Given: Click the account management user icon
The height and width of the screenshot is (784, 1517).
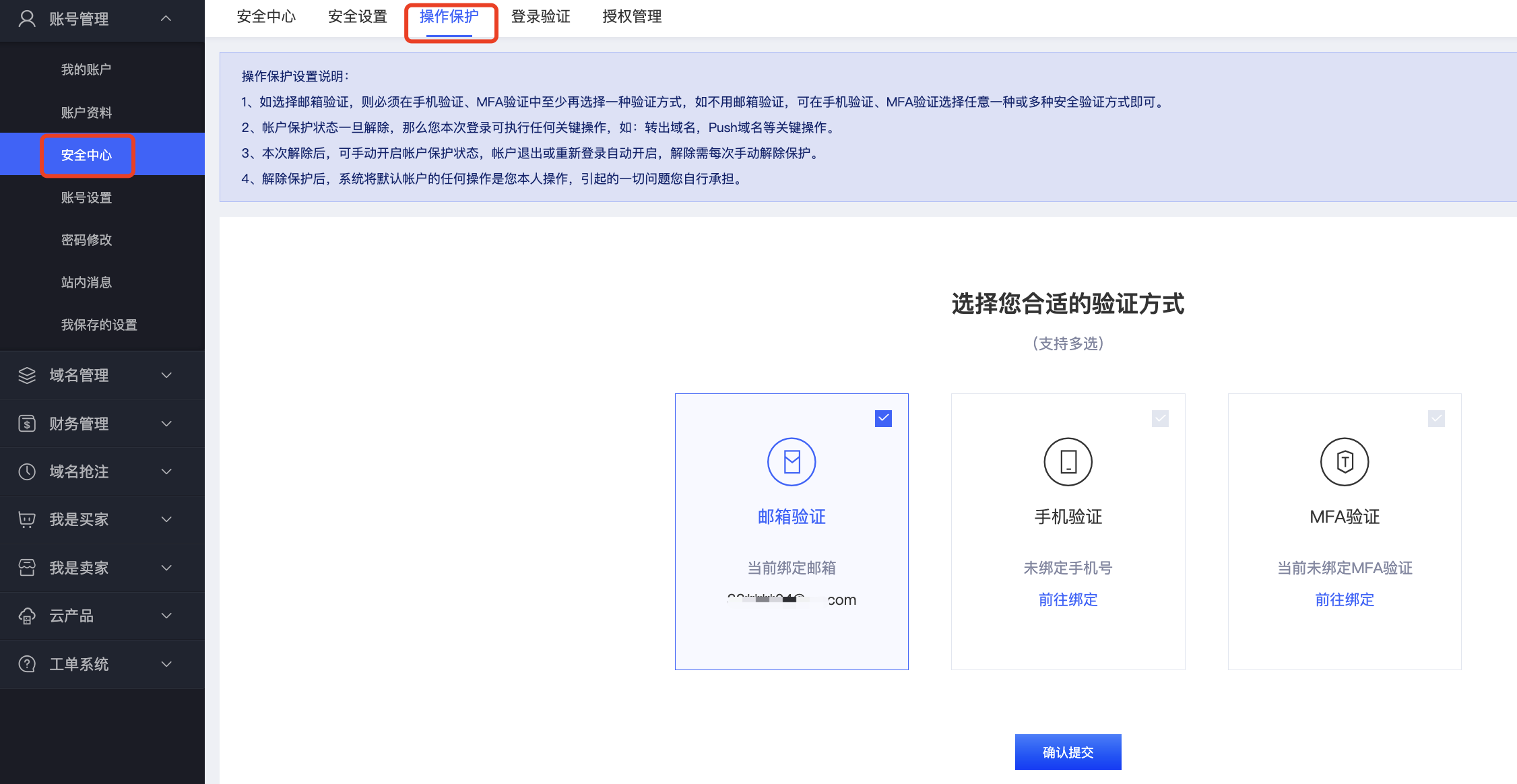Looking at the screenshot, I should click(x=27, y=19).
